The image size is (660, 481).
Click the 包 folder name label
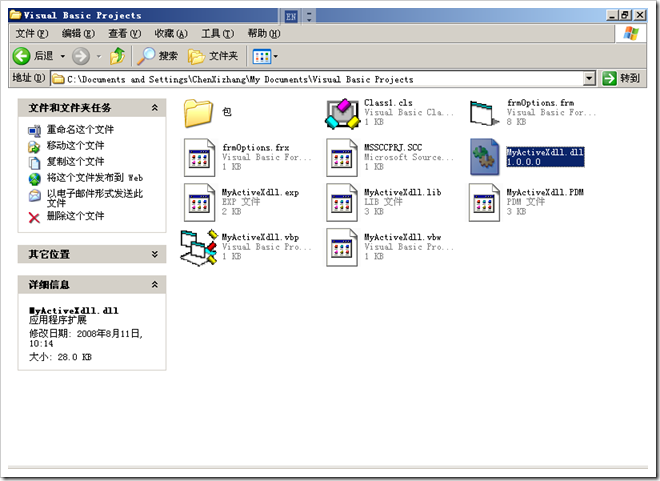point(226,112)
